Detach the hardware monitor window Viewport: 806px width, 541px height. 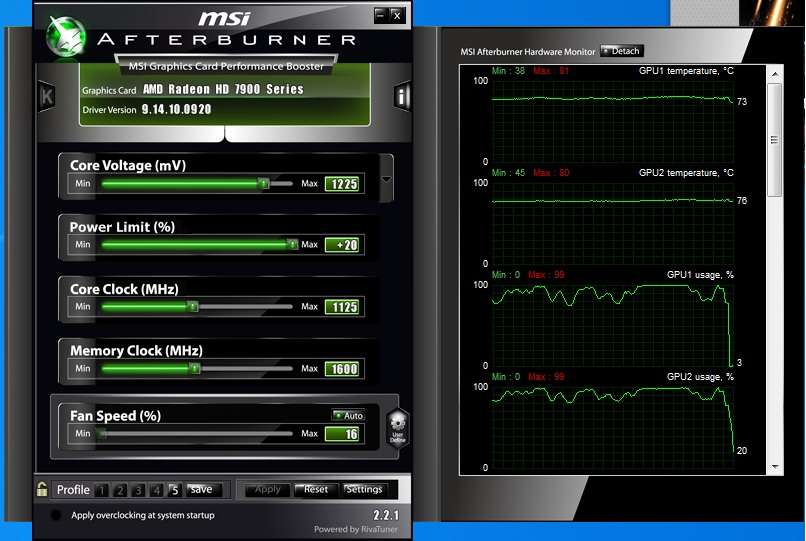pyautogui.click(x=622, y=51)
